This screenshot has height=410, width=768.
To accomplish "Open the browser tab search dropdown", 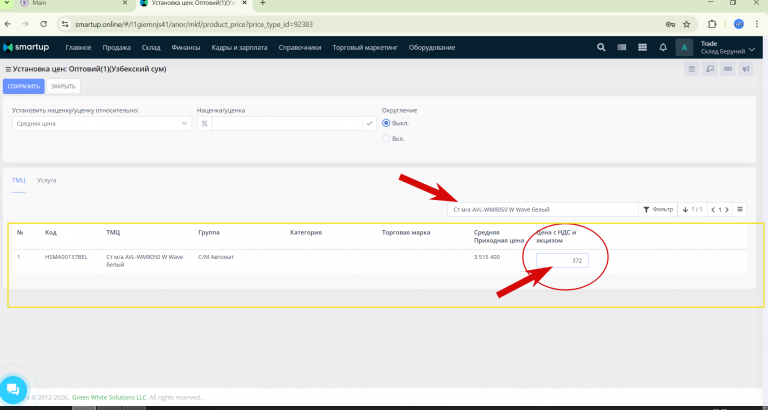I will pos(7,3).
